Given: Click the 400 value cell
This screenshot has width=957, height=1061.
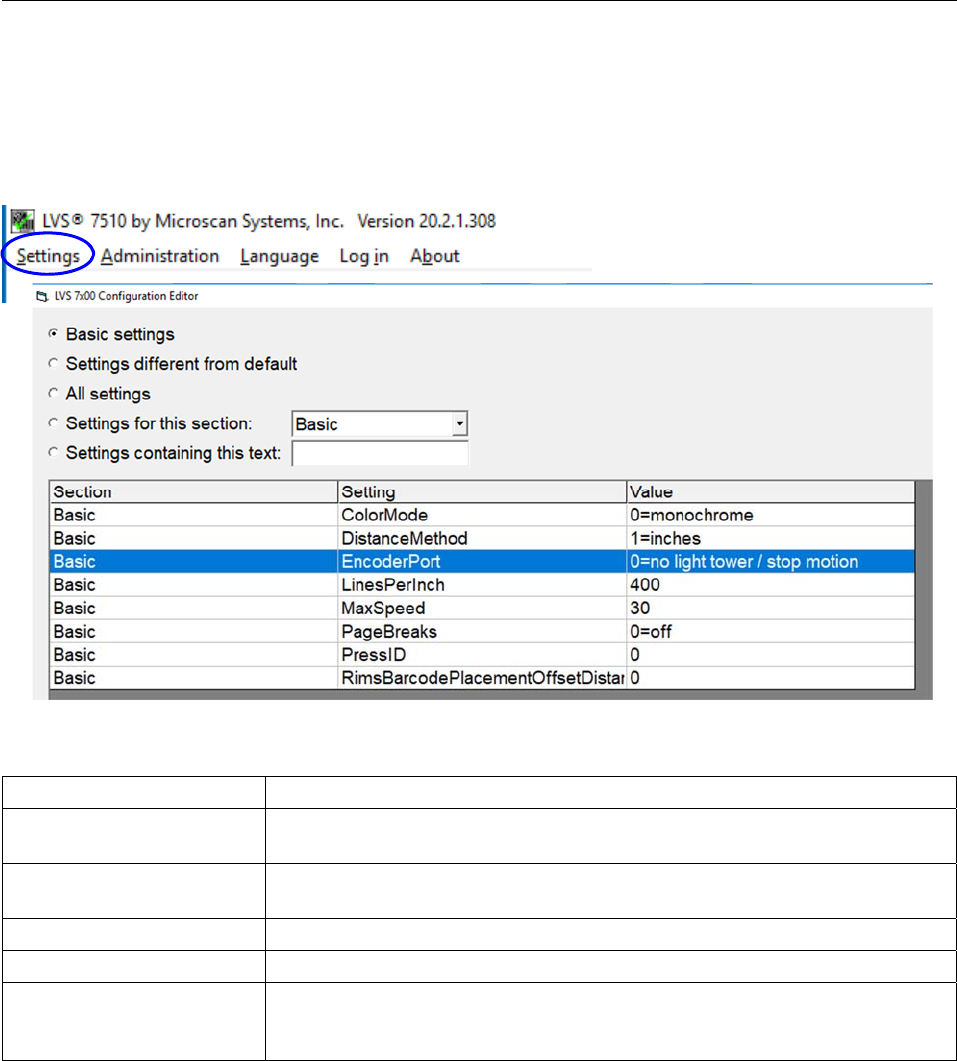Looking at the screenshot, I should [771, 585].
